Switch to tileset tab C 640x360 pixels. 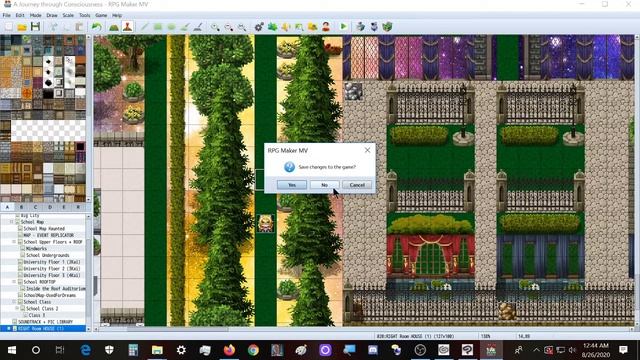36,207
